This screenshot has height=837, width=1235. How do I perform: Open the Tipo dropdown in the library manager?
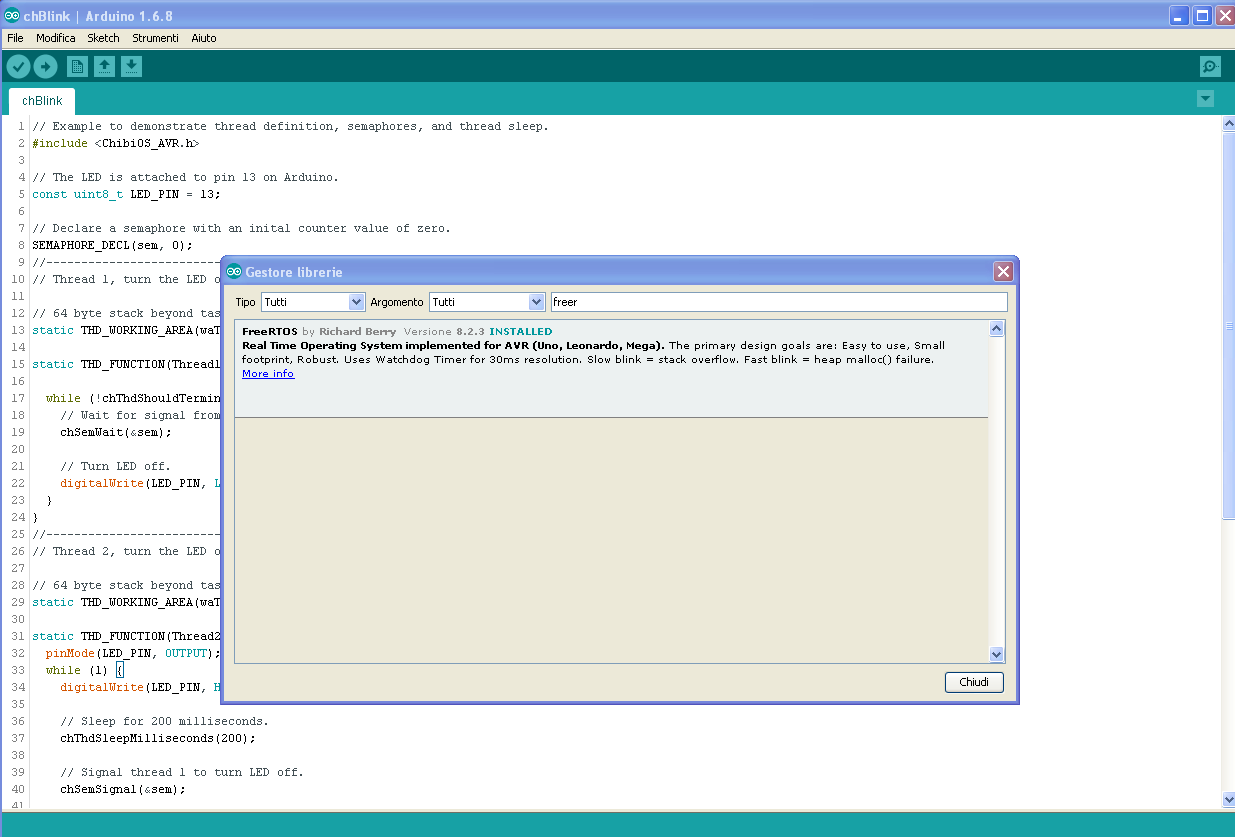point(357,301)
